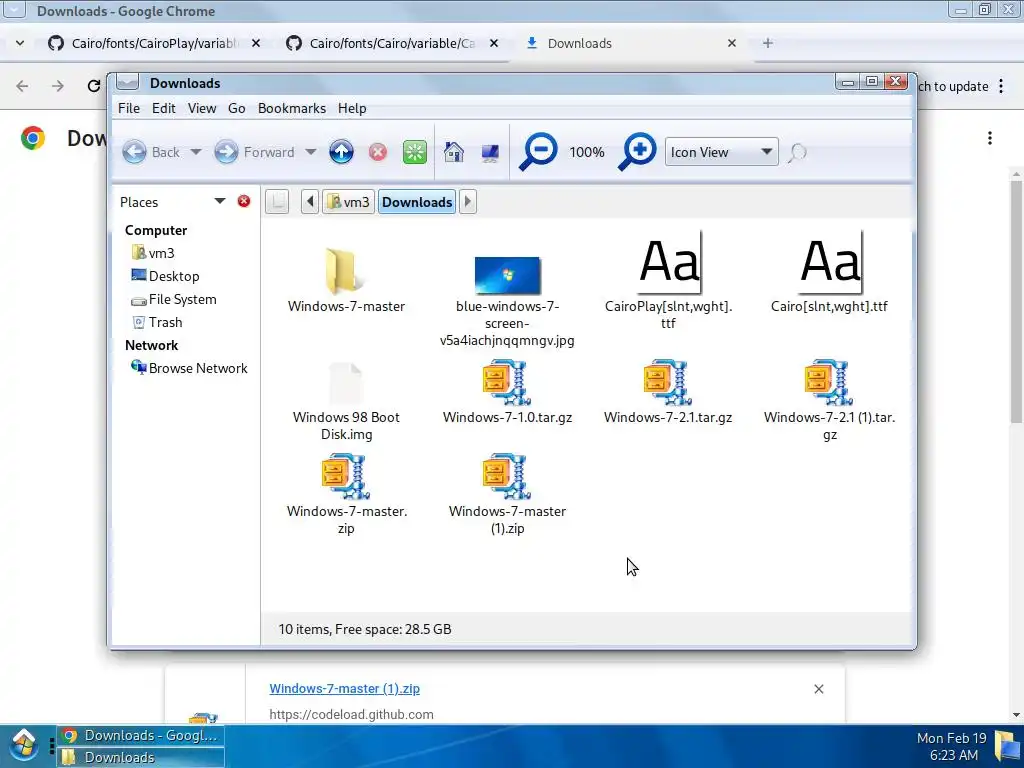
Task: Toggle the location text entry button
Action: pos(277,202)
